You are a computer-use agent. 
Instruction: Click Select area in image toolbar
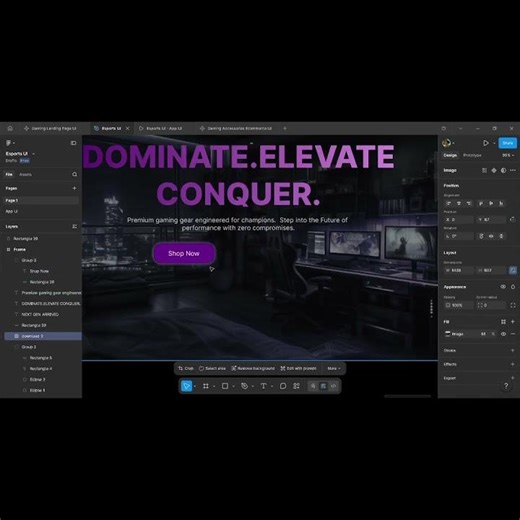coord(212,368)
